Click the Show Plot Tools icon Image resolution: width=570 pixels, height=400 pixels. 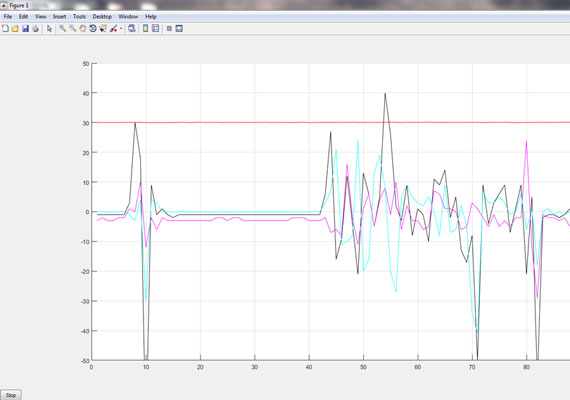(179, 28)
